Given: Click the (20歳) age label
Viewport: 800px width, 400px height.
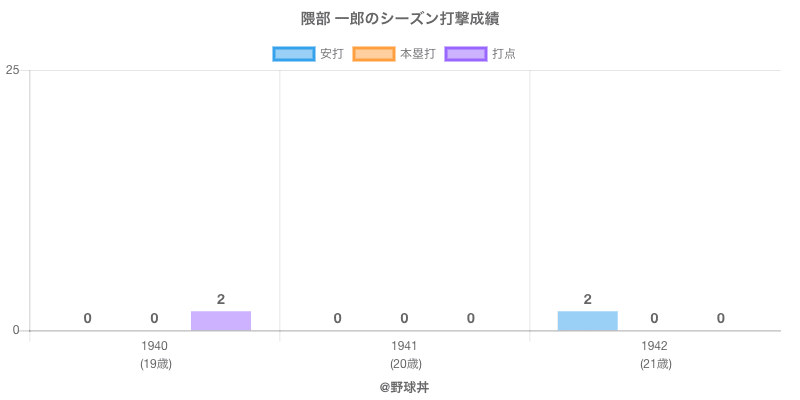Looking at the screenshot, I should pyautogui.click(x=405, y=364).
